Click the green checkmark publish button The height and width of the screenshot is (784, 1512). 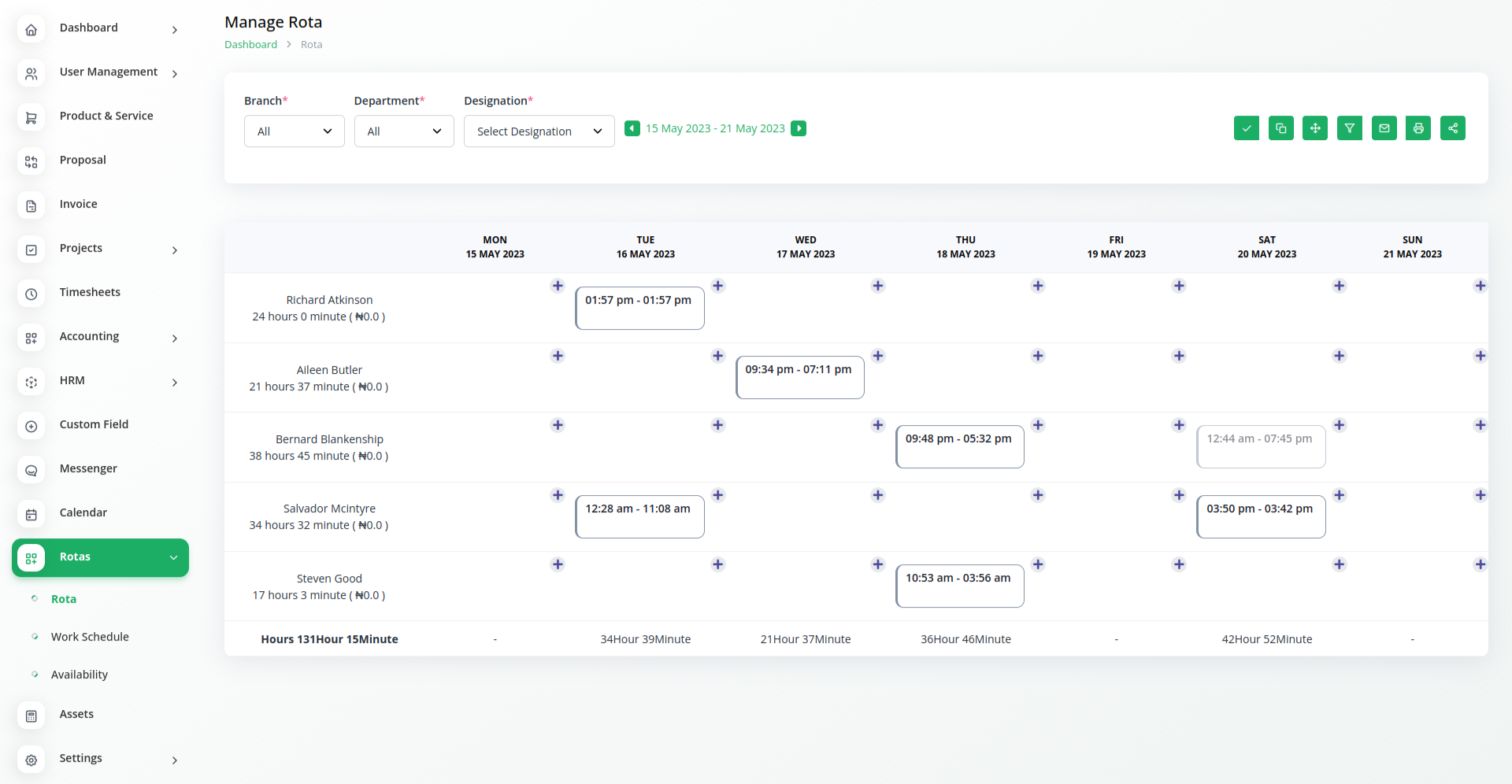1247,128
